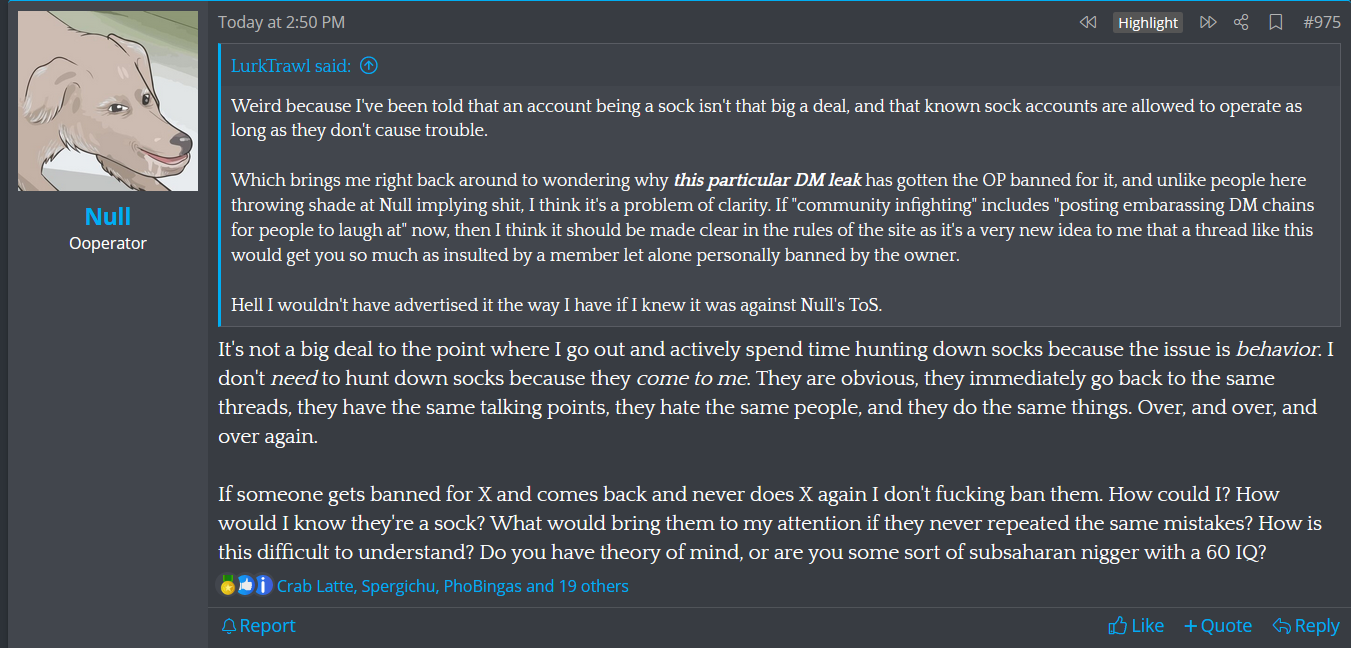Click the thumbs-up reaction icon
This screenshot has height=648, width=1351.
[246, 585]
